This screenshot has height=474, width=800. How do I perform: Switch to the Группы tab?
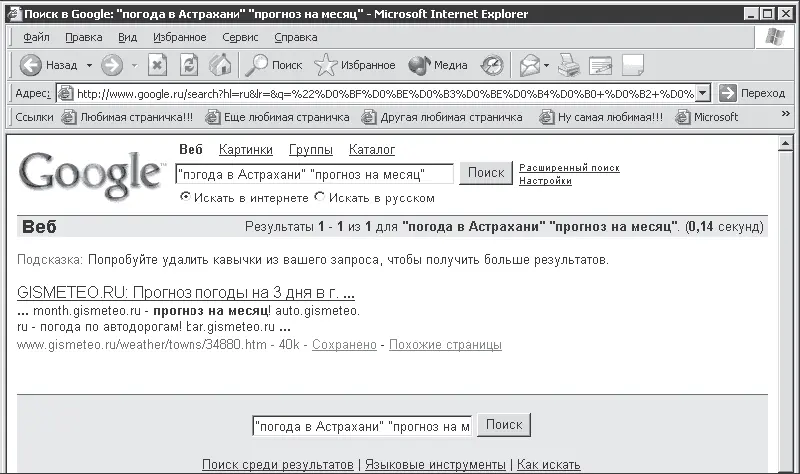pos(311,149)
